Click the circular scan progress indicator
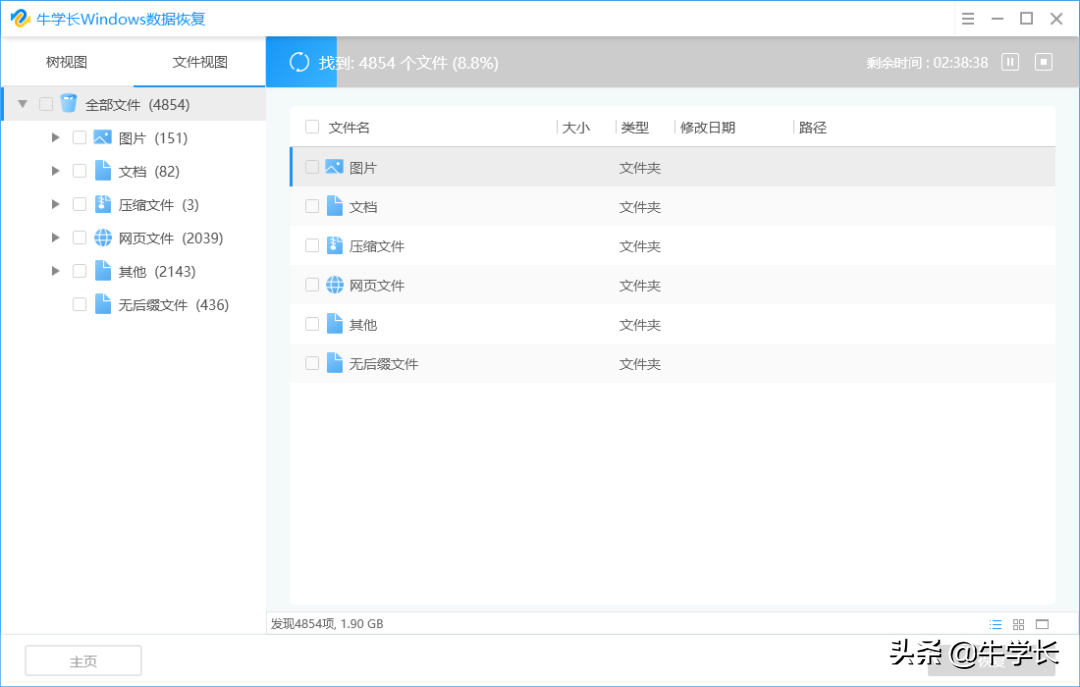Screen dimensions: 1080x687 pyautogui.click(x=301, y=61)
